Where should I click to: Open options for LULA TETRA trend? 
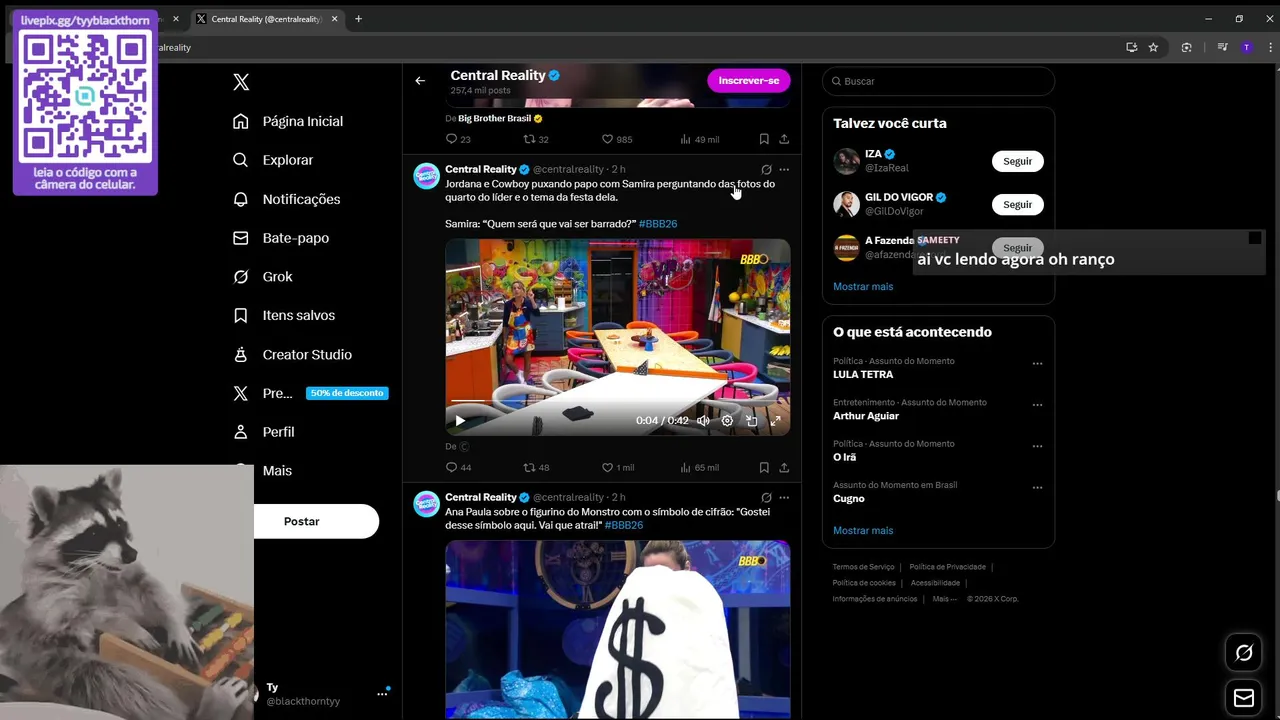[1037, 364]
